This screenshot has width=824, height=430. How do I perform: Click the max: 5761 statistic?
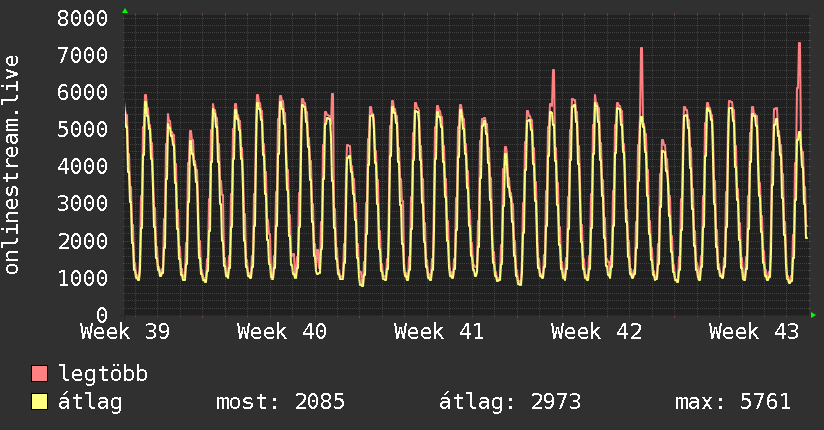pyautogui.click(x=733, y=402)
